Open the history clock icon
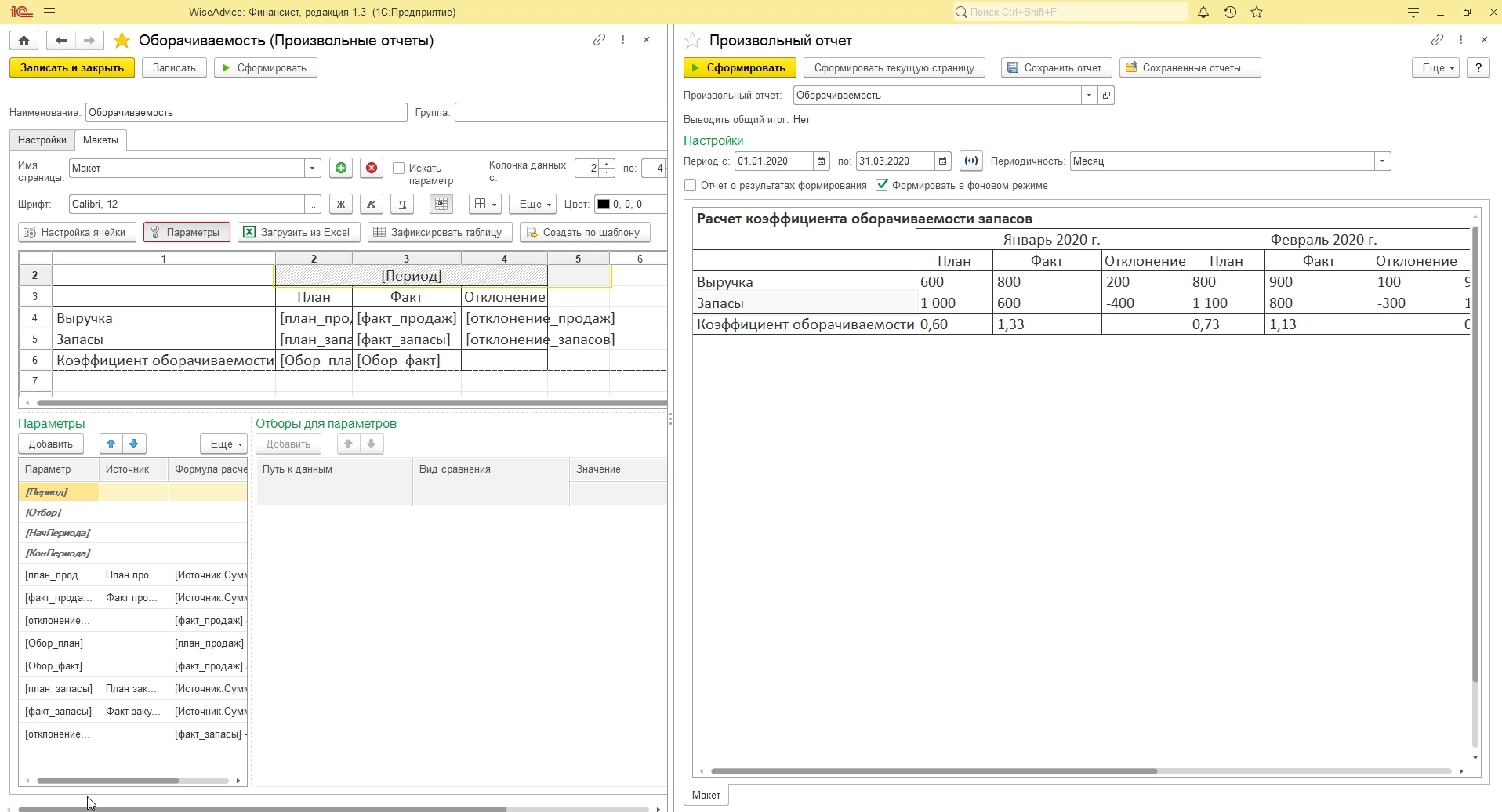 click(x=1230, y=13)
